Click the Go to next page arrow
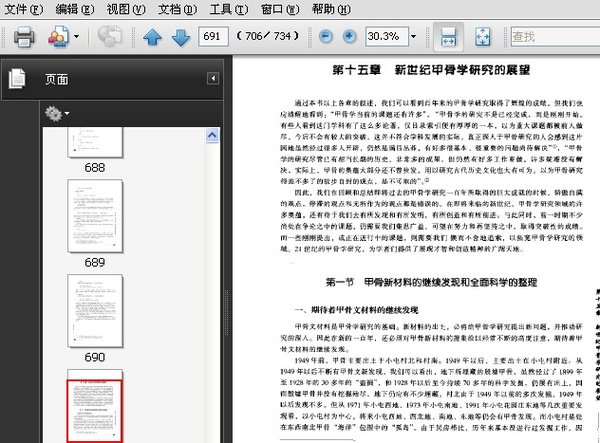 coord(180,37)
